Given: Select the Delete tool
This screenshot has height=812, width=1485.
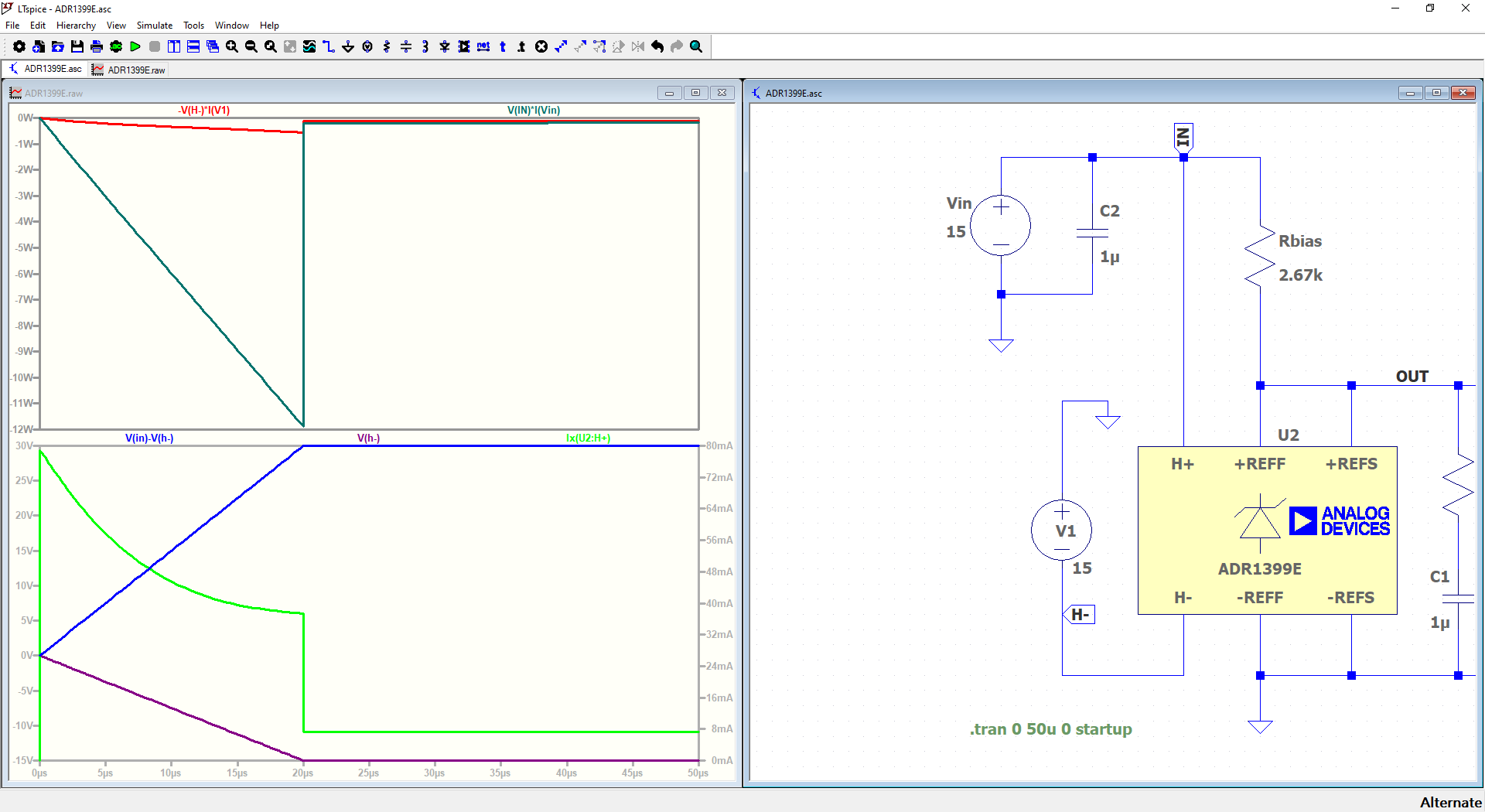Looking at the screenshot, I should pos(541,46).
